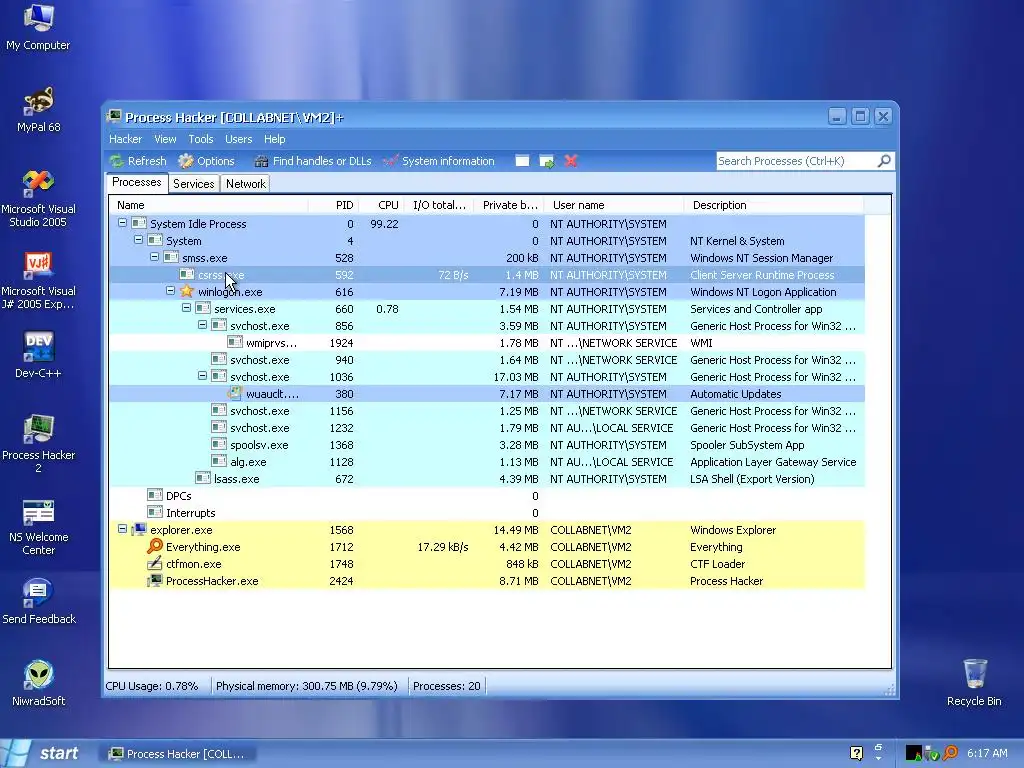The width and height of the screenshot is (1024, 768).
Task: Open the Tools menu
Action: [x=200, y=139]
